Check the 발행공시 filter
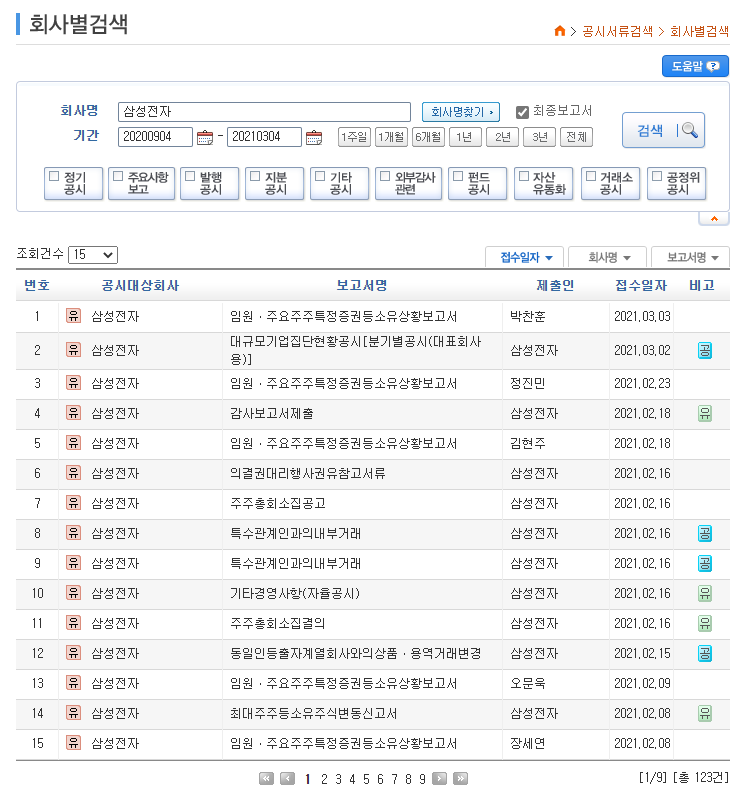The width and height of the screenshot is (739, 791). coord(190,176)
